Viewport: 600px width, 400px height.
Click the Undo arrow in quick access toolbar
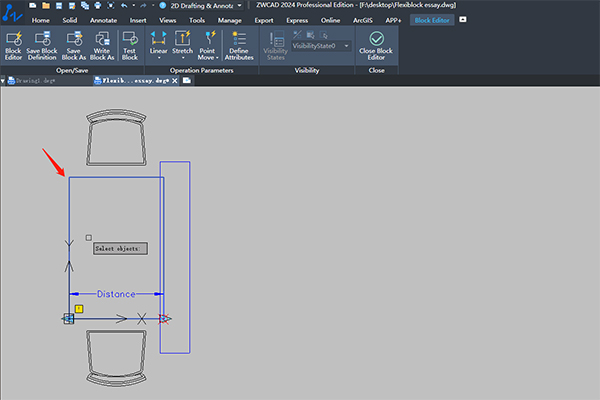[x=124, y=5]
